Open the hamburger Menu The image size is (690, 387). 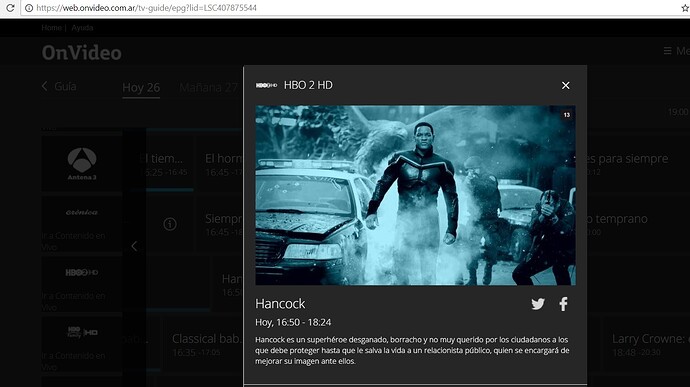(676, 51)
